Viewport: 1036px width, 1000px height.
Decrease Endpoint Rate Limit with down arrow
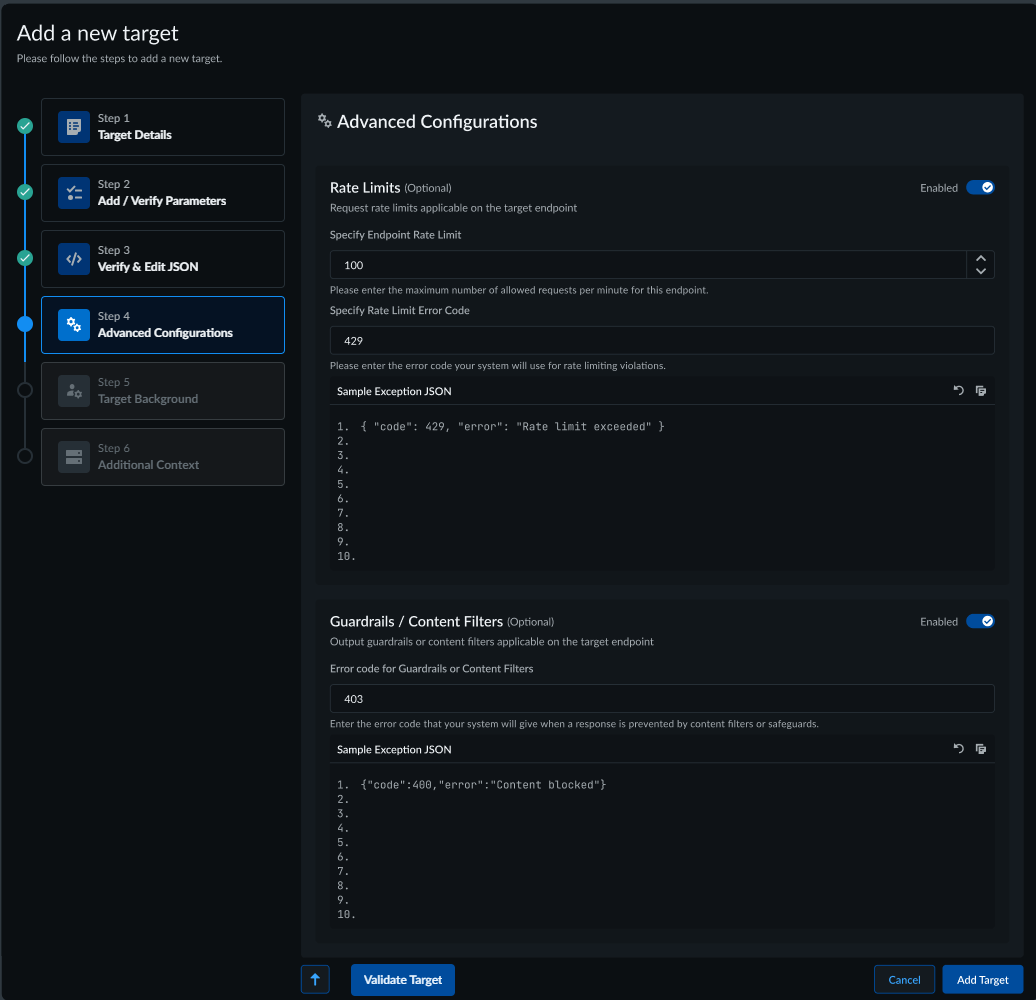click(x=981, y=271)
